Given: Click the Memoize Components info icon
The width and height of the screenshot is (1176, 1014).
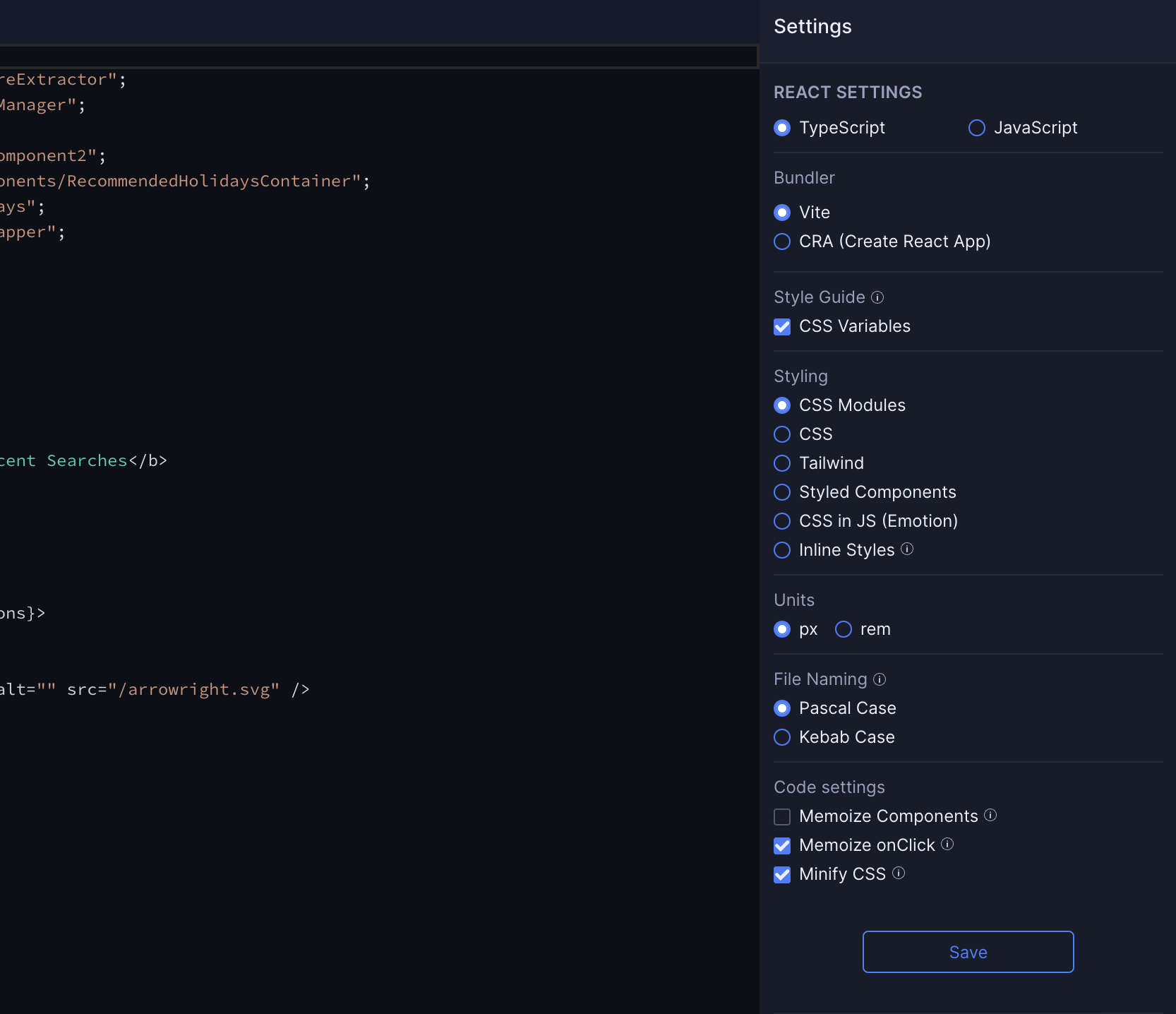Looking at the screenshot, I should [991, 815].
